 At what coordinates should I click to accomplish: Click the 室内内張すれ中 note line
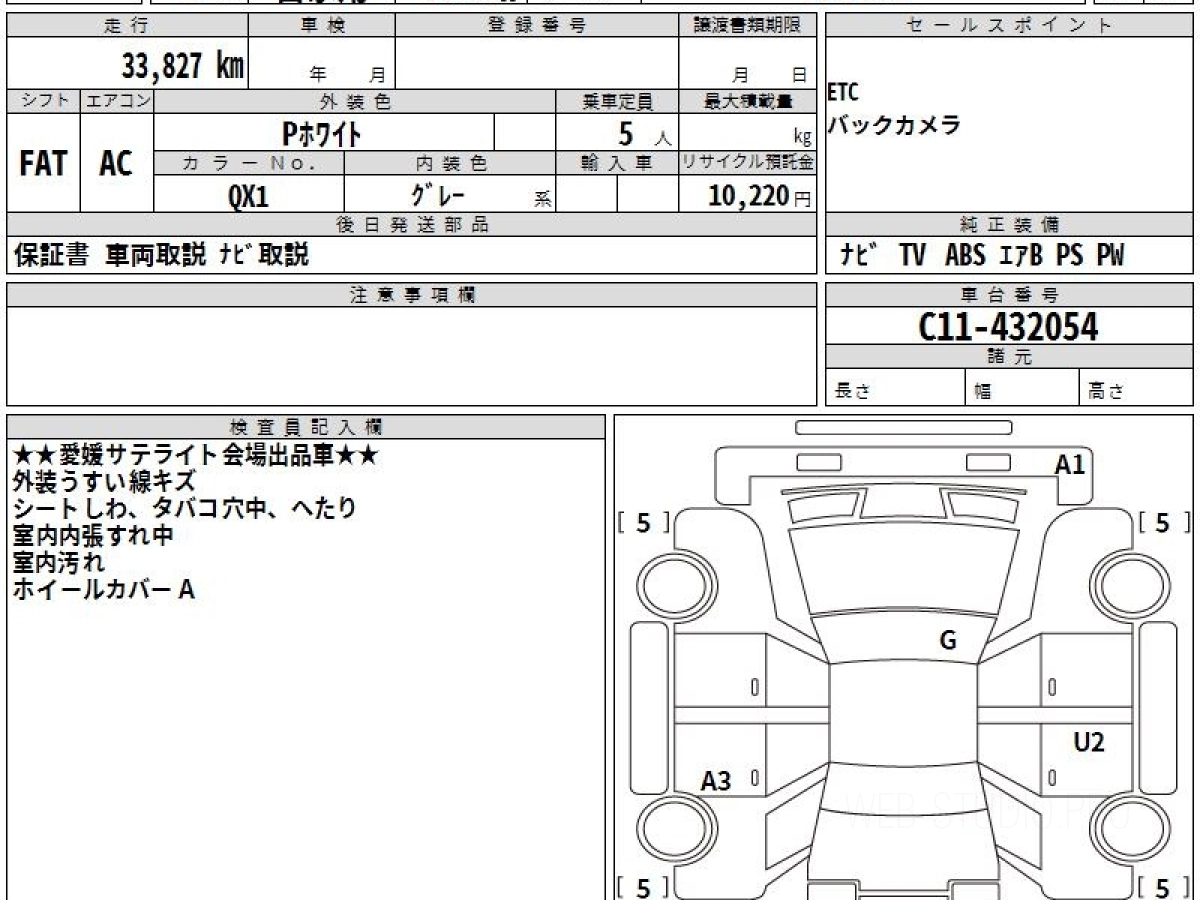tap(93, 535)
